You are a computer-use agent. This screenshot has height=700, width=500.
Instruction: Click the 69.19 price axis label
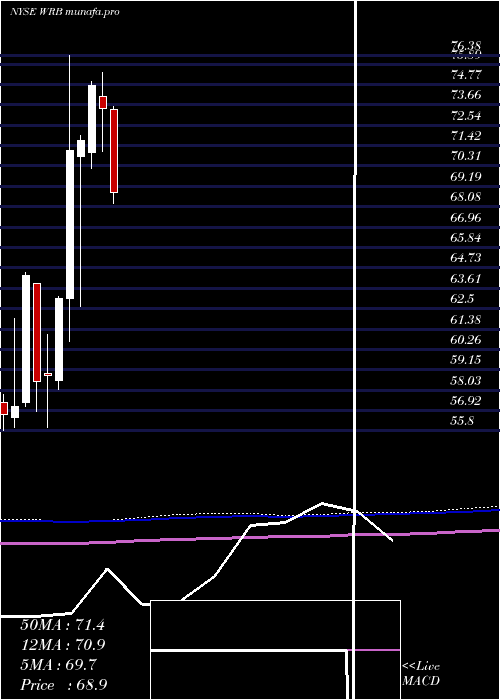(466, 176)
